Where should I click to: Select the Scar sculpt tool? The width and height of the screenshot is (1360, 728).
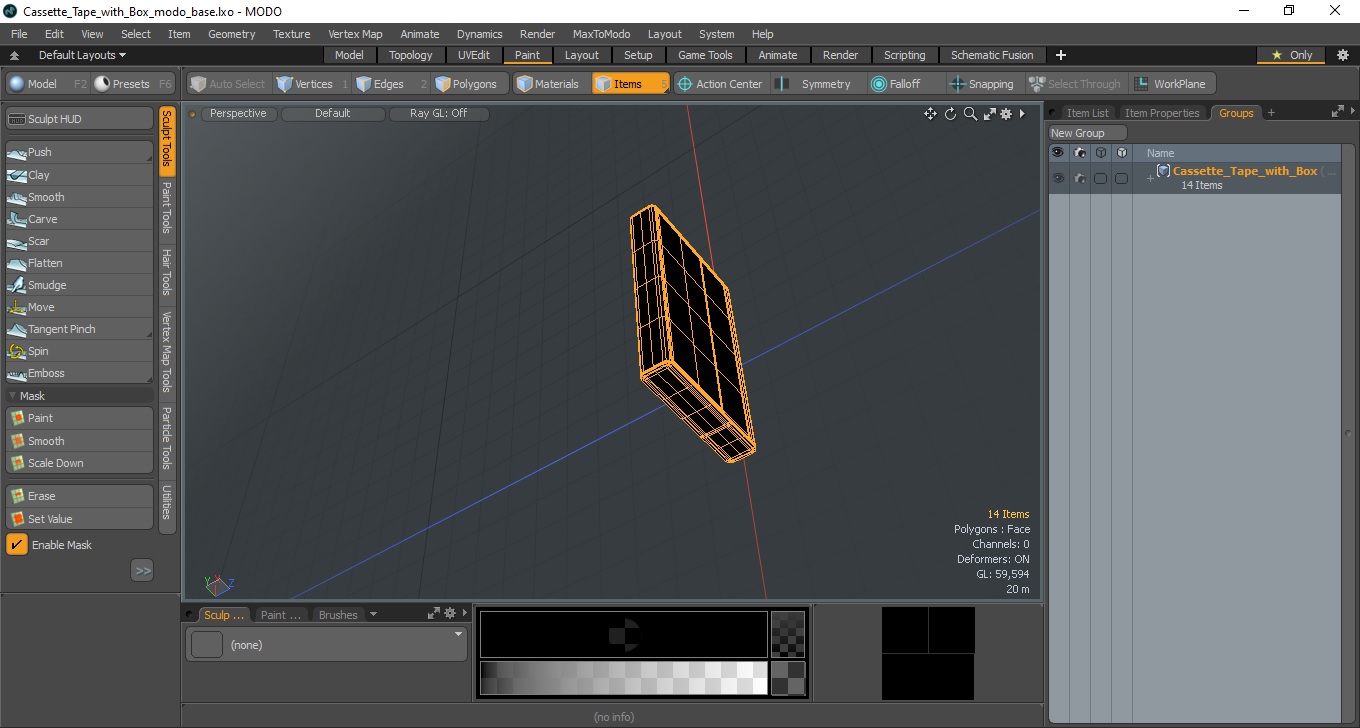tap(79, 241)
